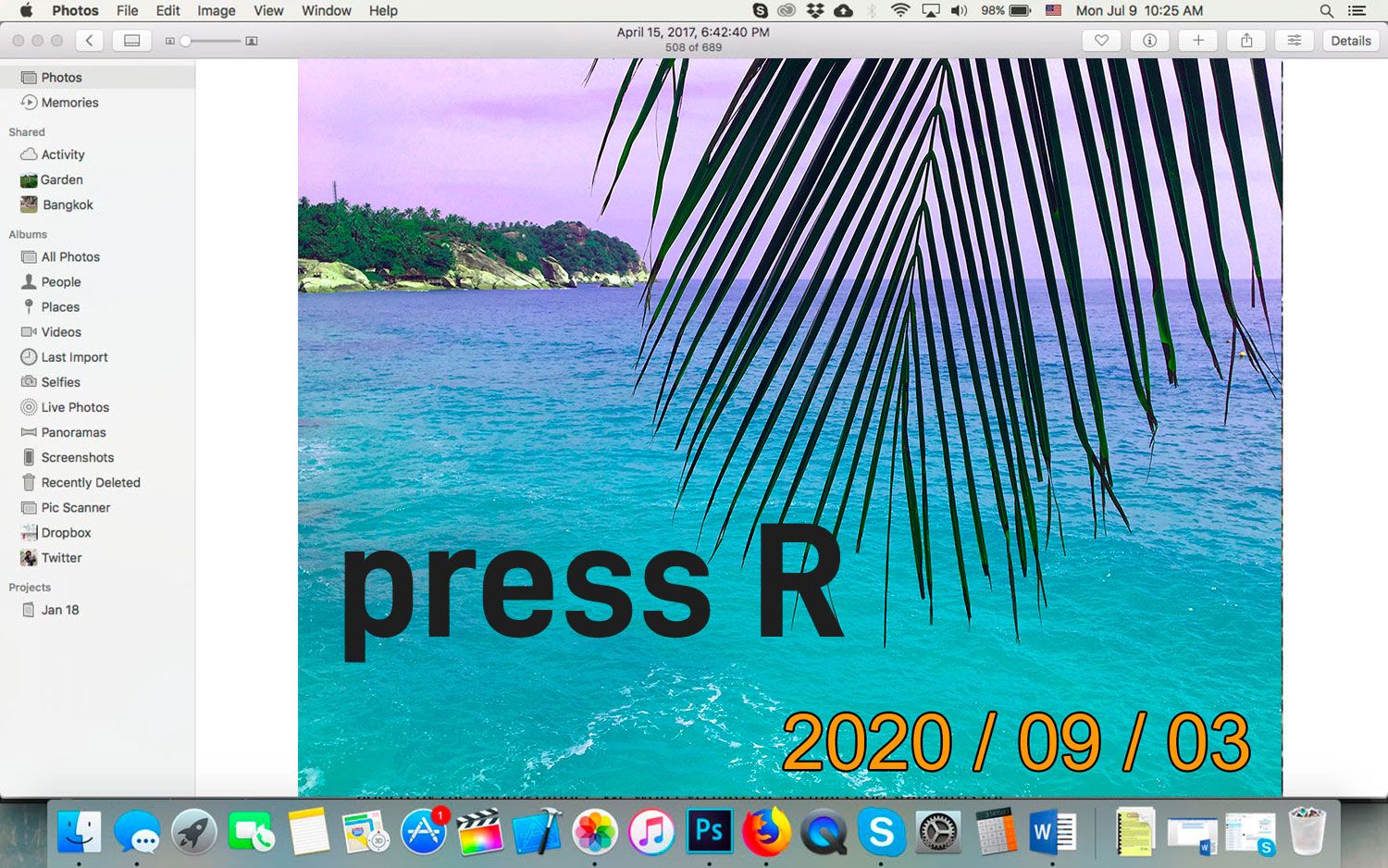1388x868 pixels.
Task: Collapse the Projects section
Action: pos(29,587)
